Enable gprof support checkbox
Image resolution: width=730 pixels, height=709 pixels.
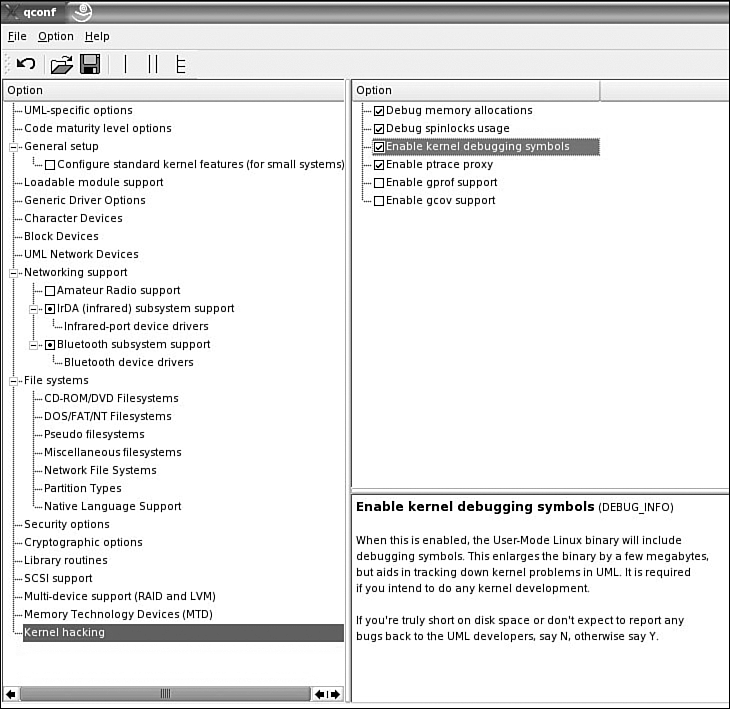[x=379, y=183]
